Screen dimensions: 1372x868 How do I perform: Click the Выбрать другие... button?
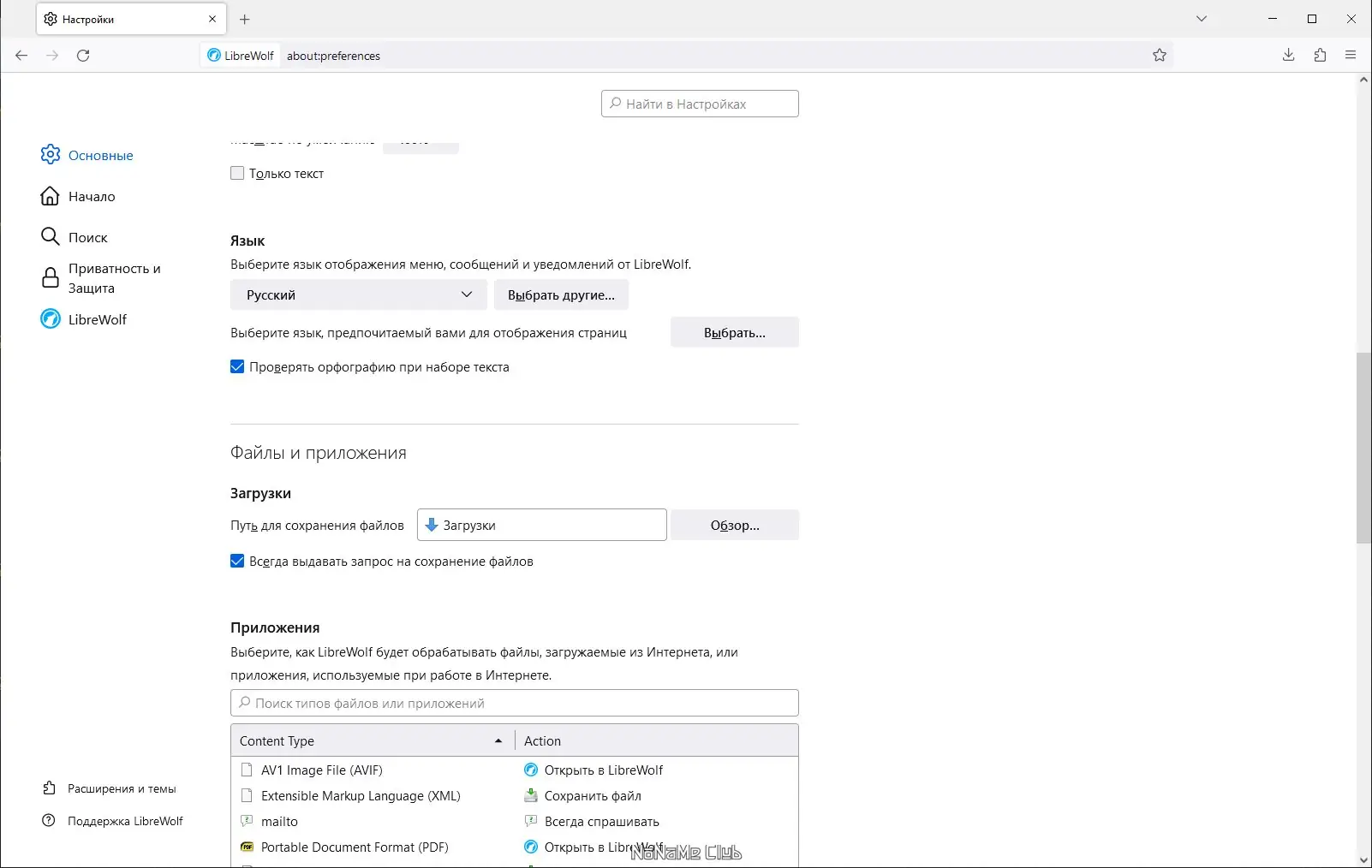click(561, 295)
